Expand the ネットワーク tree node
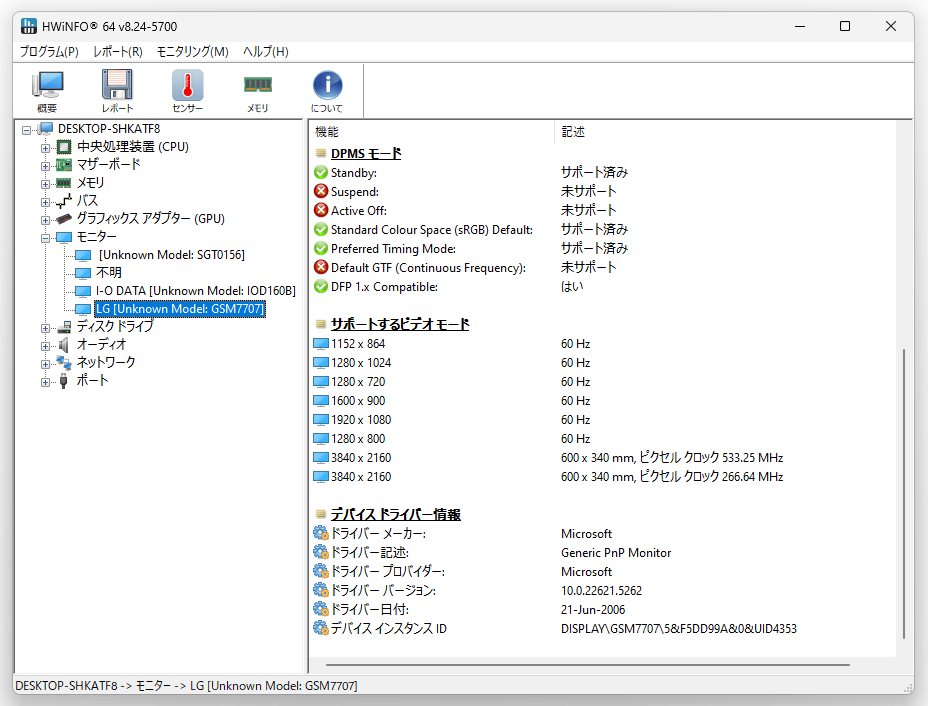928x706 pixels. pyautogui.click(x=46, y=364)
